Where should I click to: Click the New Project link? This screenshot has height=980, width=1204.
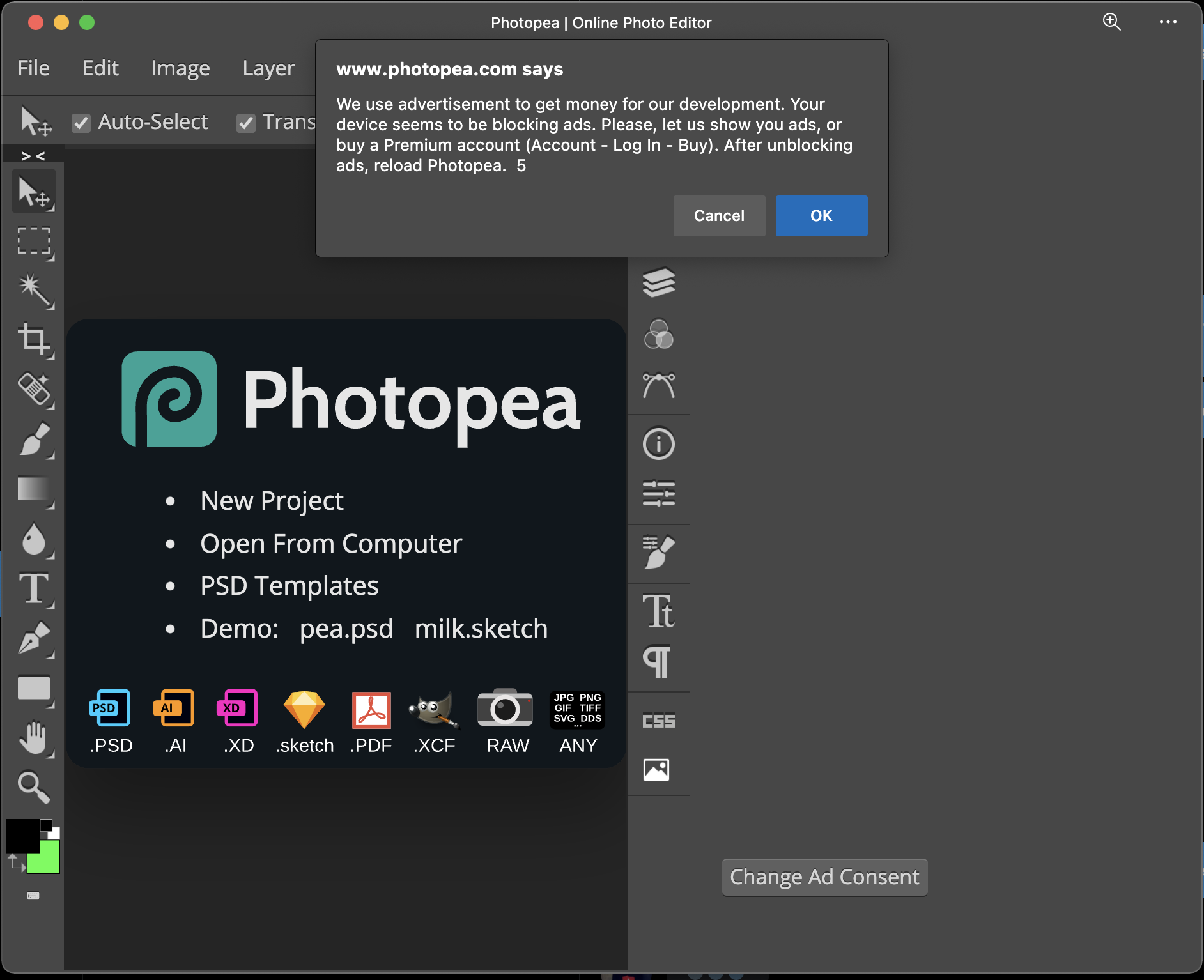(x=272, y=501)
